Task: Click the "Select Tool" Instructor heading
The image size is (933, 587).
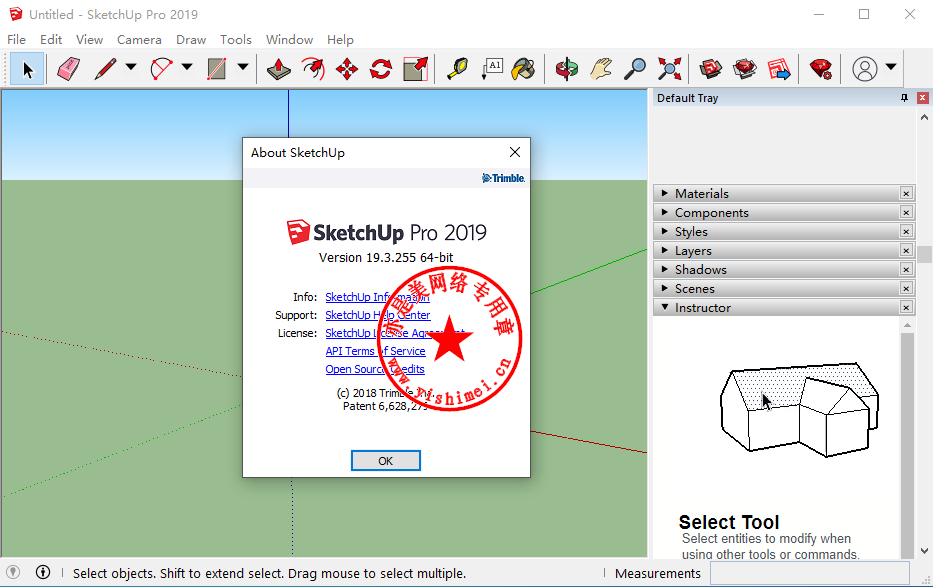Action: pyautogui.click(x=729, y=522)
